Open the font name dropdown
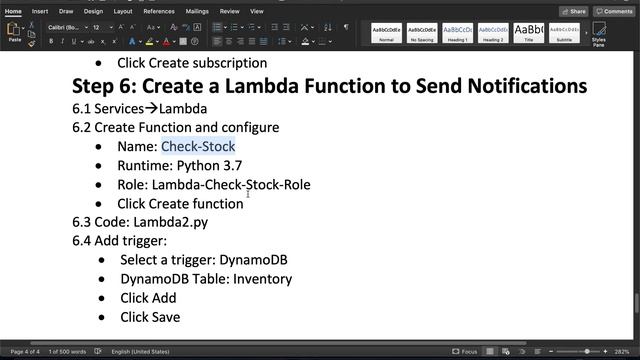Image resolution: width=640 pixels, height=360 pixels. coord(87,27)
